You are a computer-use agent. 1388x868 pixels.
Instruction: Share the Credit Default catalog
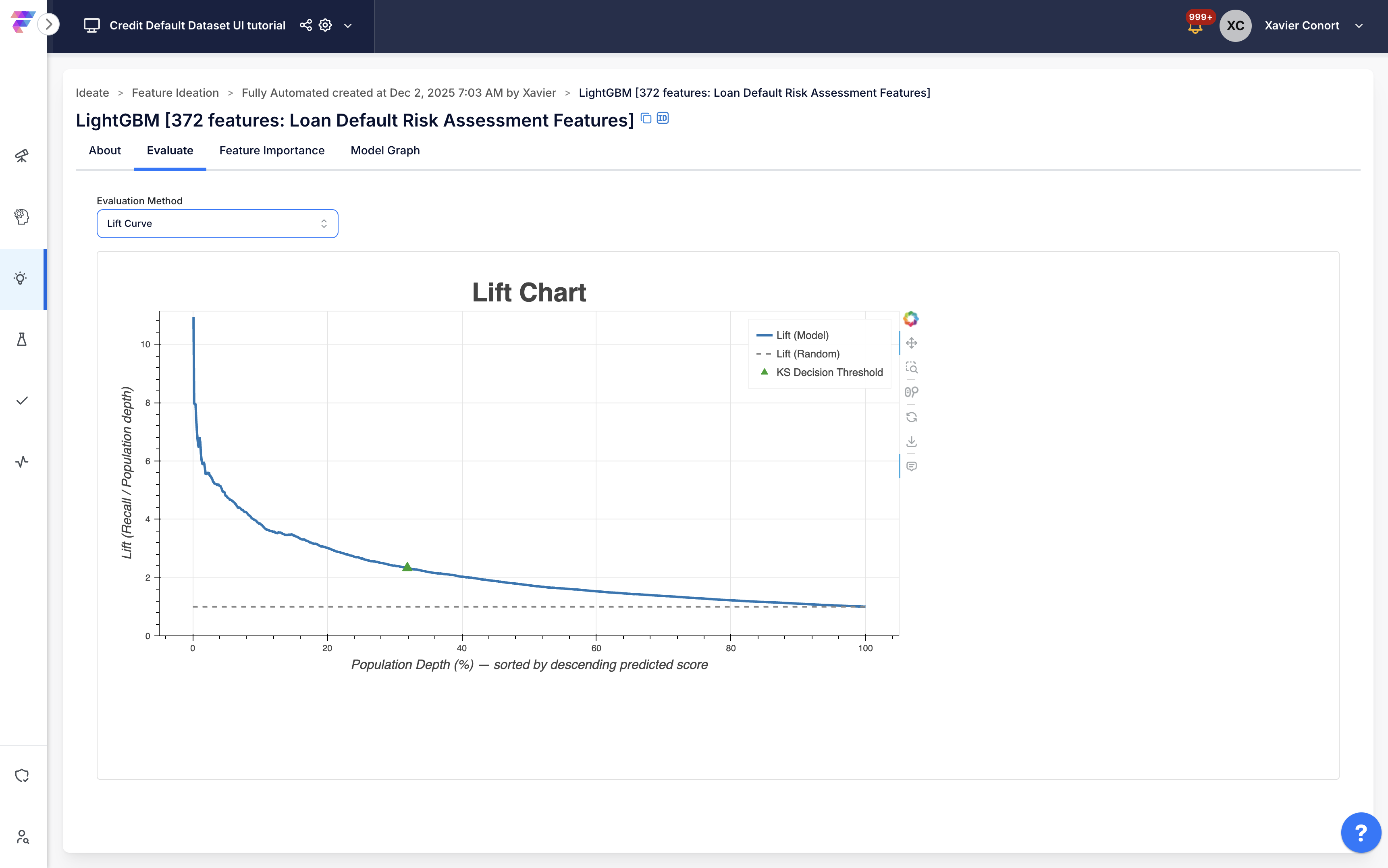[306, 25]
